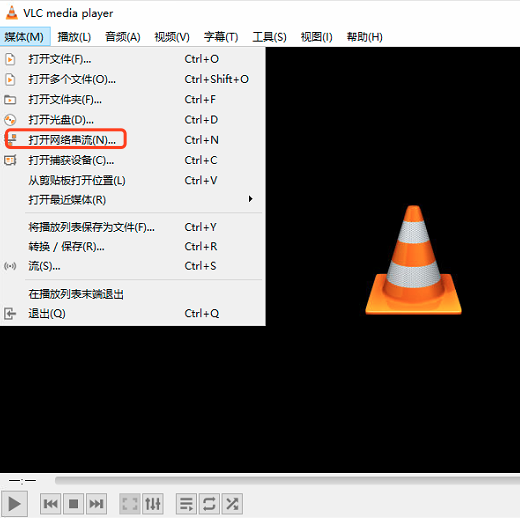Click the open disc icon
The image size is (520, 518).
coord(10,120)
